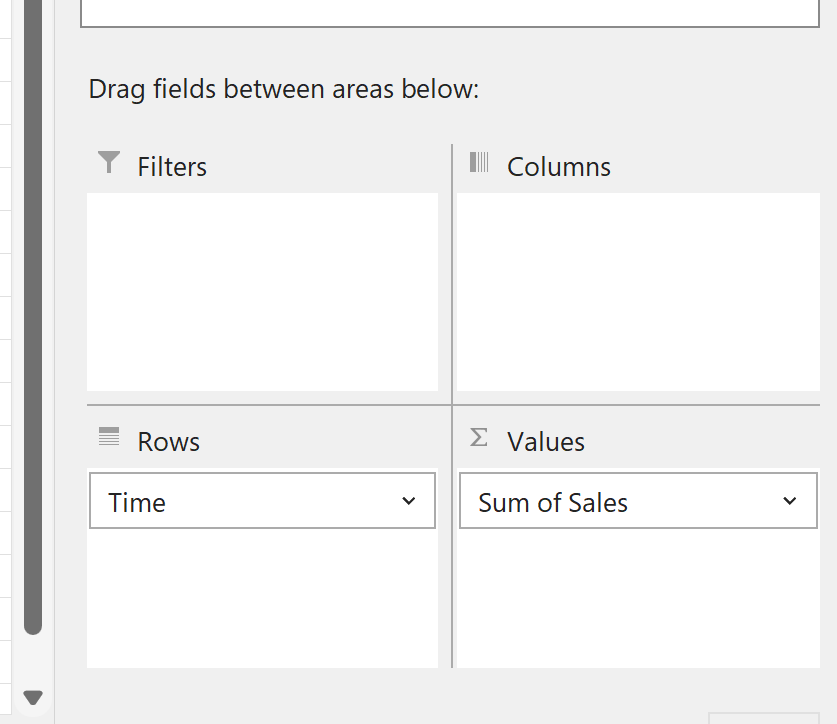Click the Columns area icon

point(479,162)
